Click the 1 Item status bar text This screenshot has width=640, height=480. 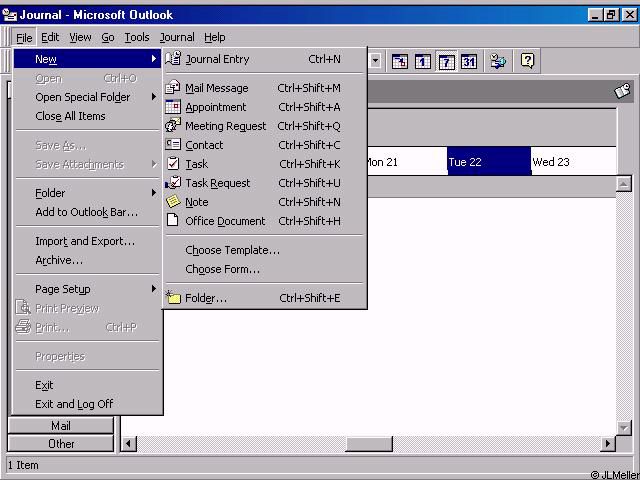23,465
